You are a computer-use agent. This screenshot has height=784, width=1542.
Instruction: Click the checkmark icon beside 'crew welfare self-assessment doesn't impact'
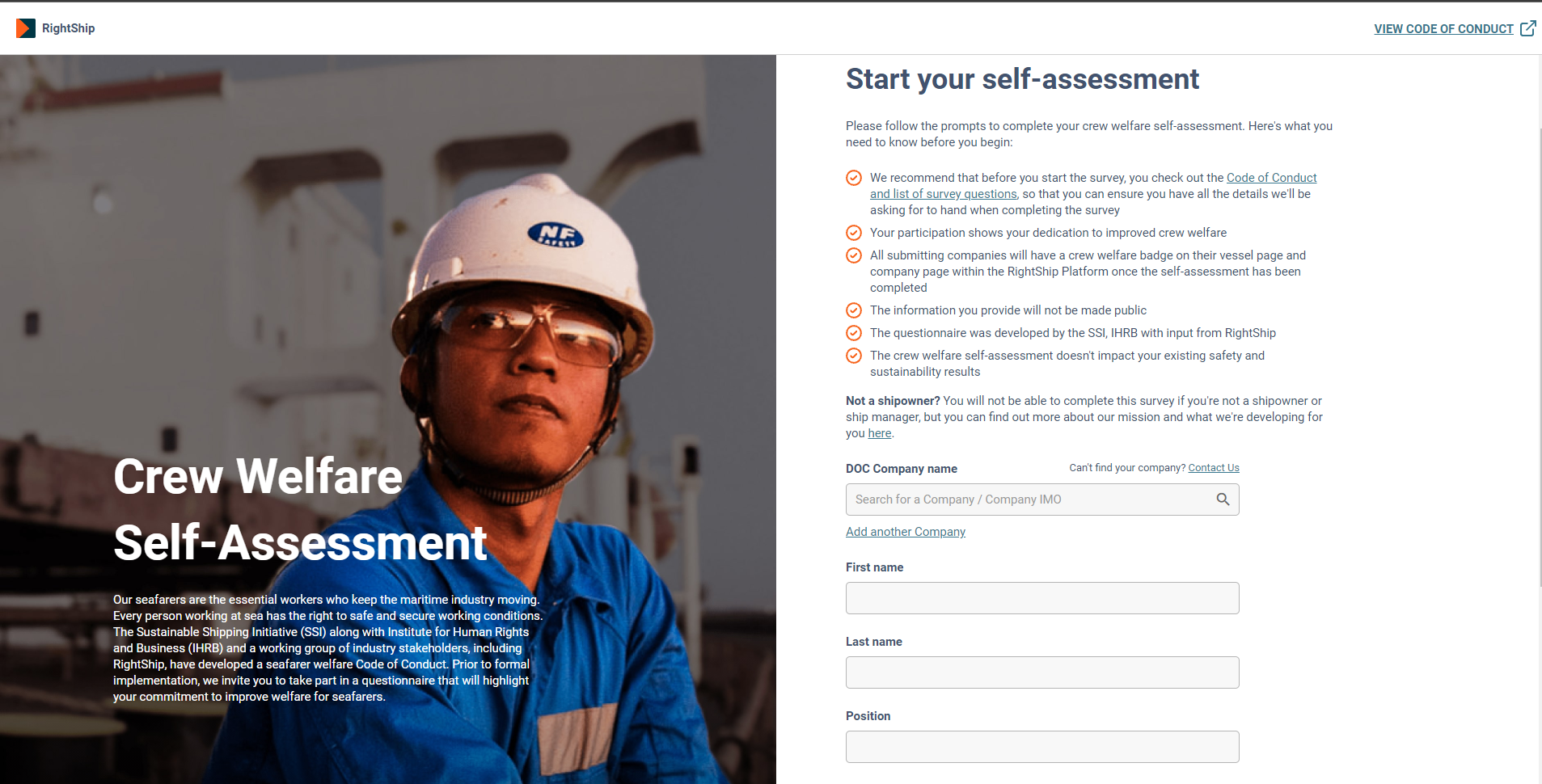[853, 356]
